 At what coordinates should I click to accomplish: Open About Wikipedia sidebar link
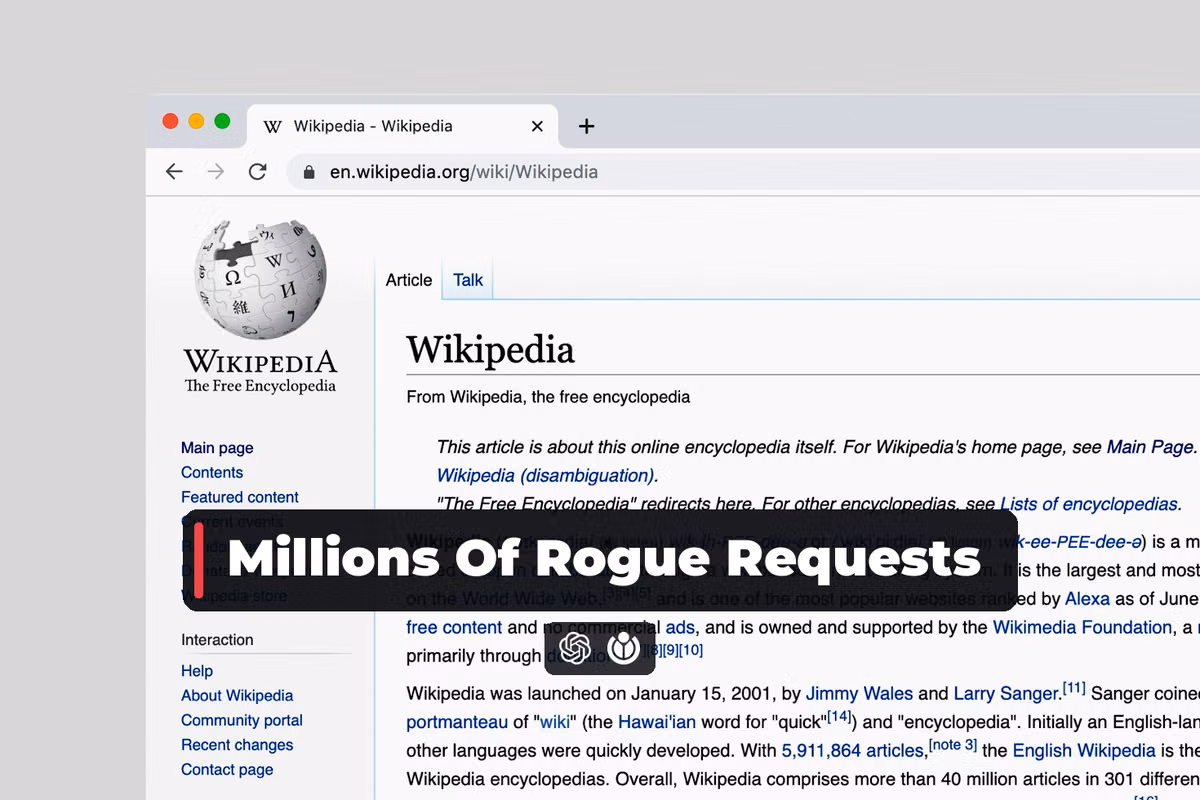[237, 695]
